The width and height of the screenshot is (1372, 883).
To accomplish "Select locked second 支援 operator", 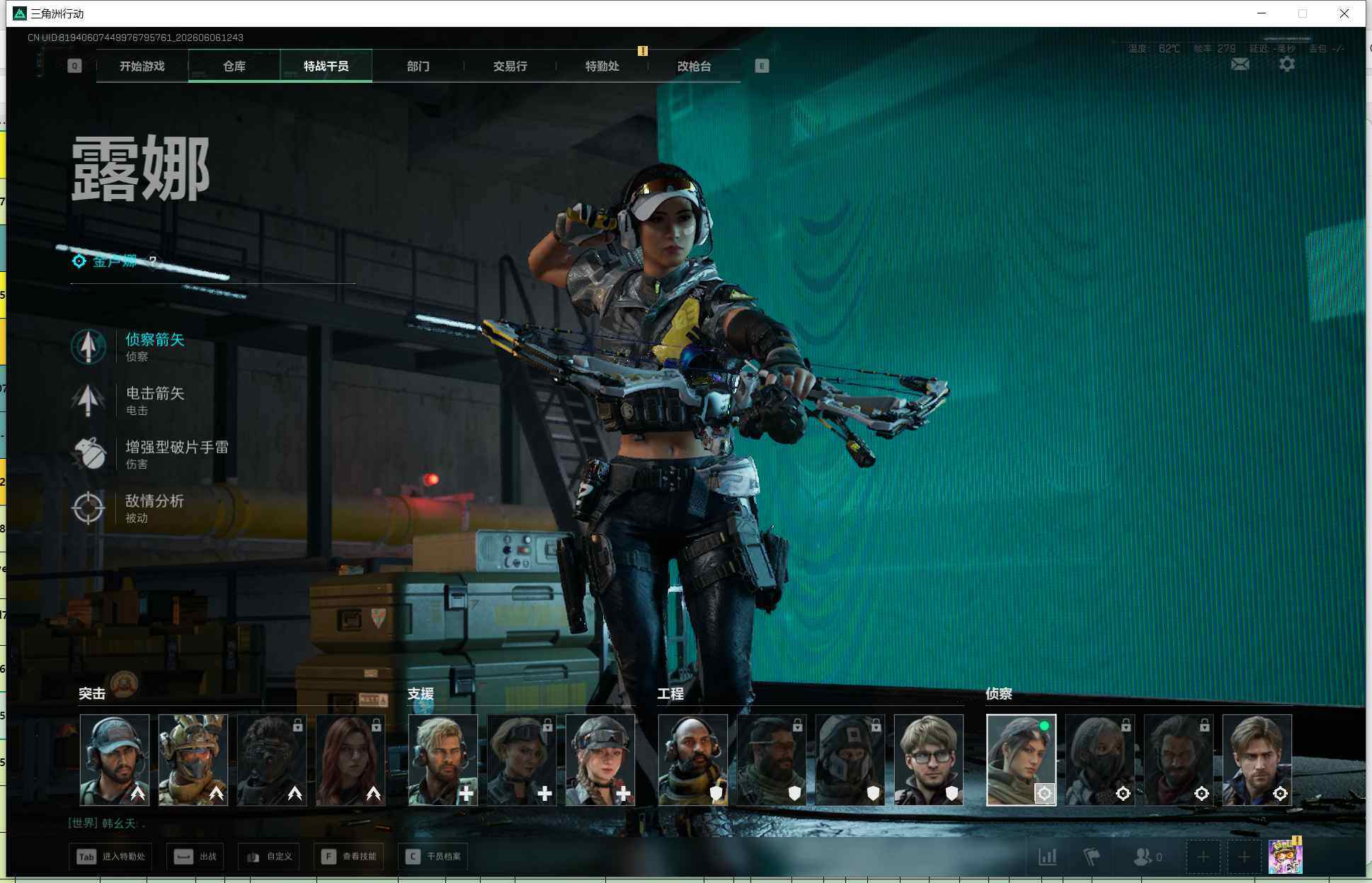I will 522,760.
